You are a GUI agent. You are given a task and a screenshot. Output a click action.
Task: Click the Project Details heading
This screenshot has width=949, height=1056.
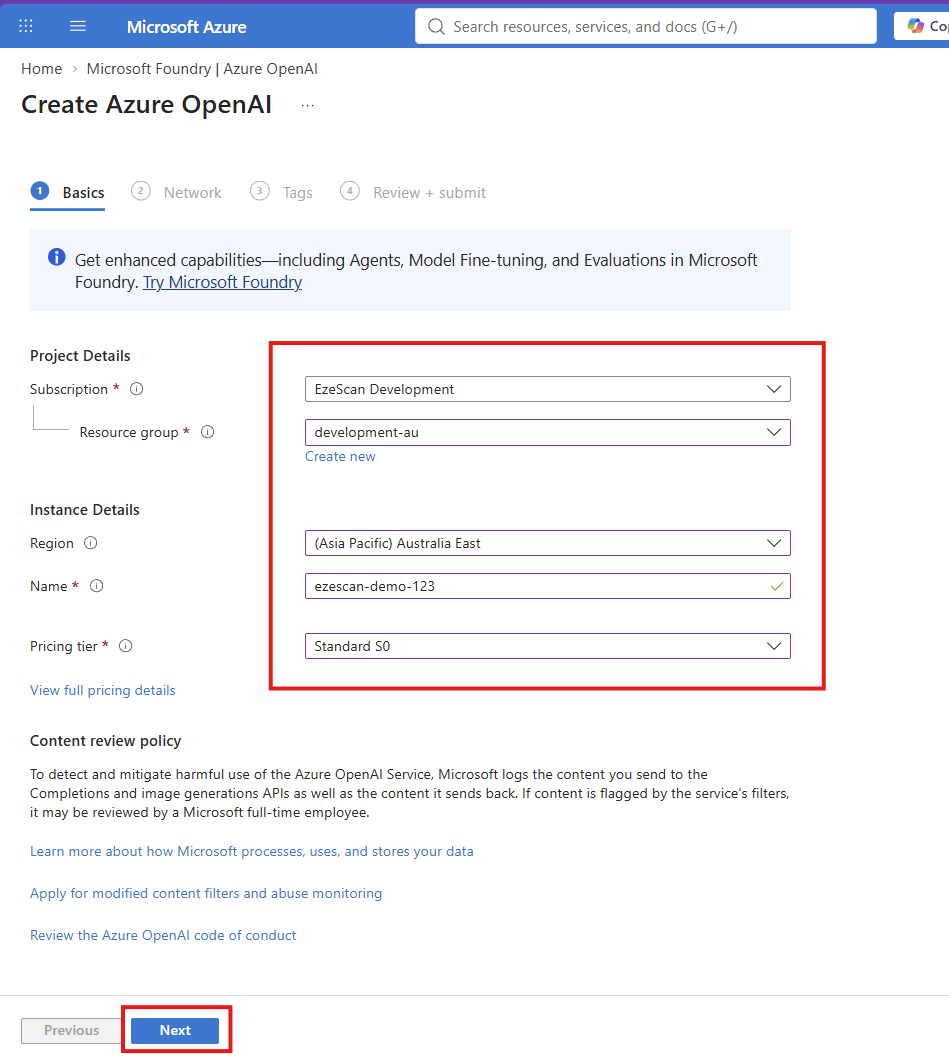(x=80, y=356)
